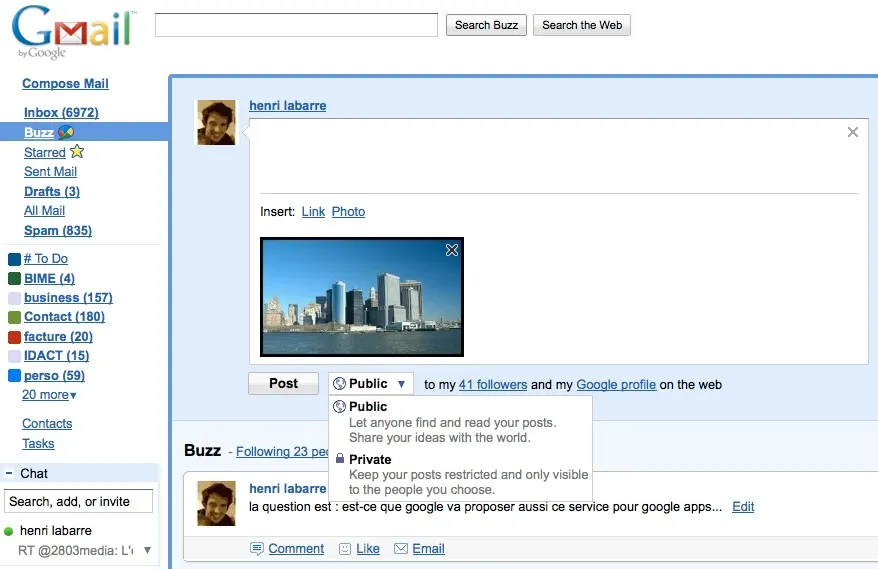Click the comment bubble icon
This screenshot has width=878, height=569.
256,548
